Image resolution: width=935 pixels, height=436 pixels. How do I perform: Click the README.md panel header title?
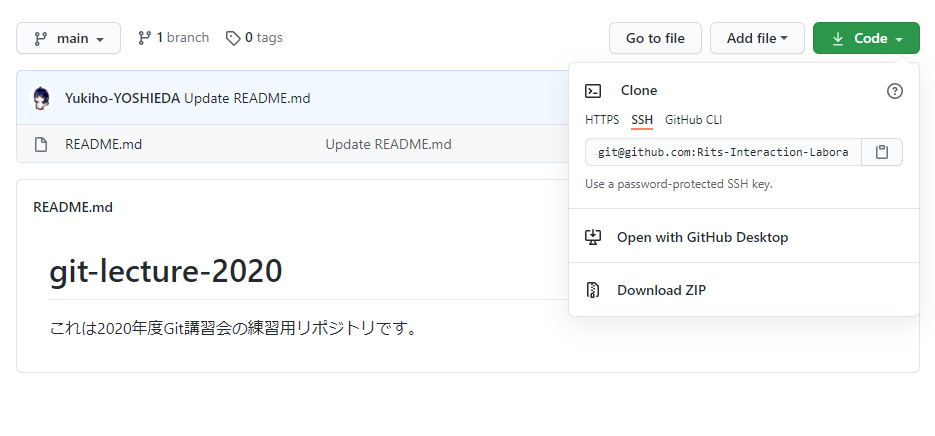73,208
